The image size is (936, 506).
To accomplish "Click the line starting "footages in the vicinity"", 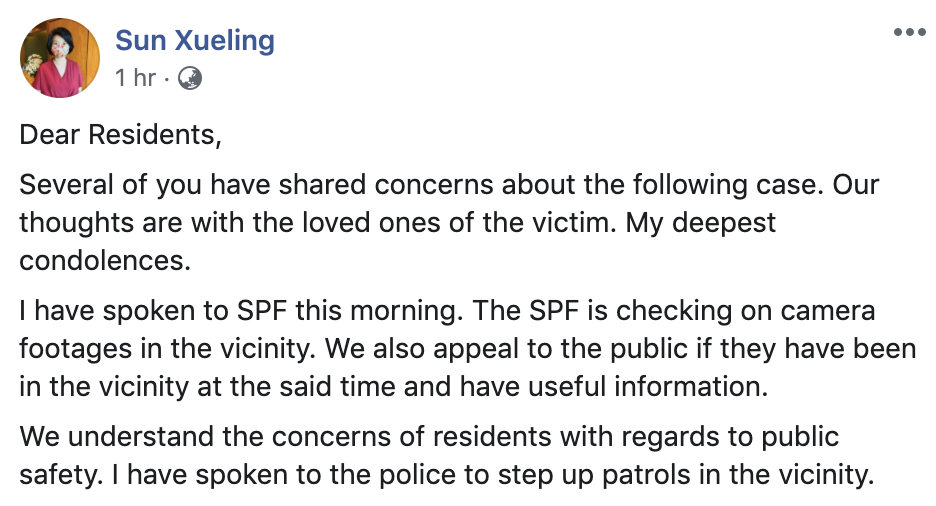I will (468, 349).
